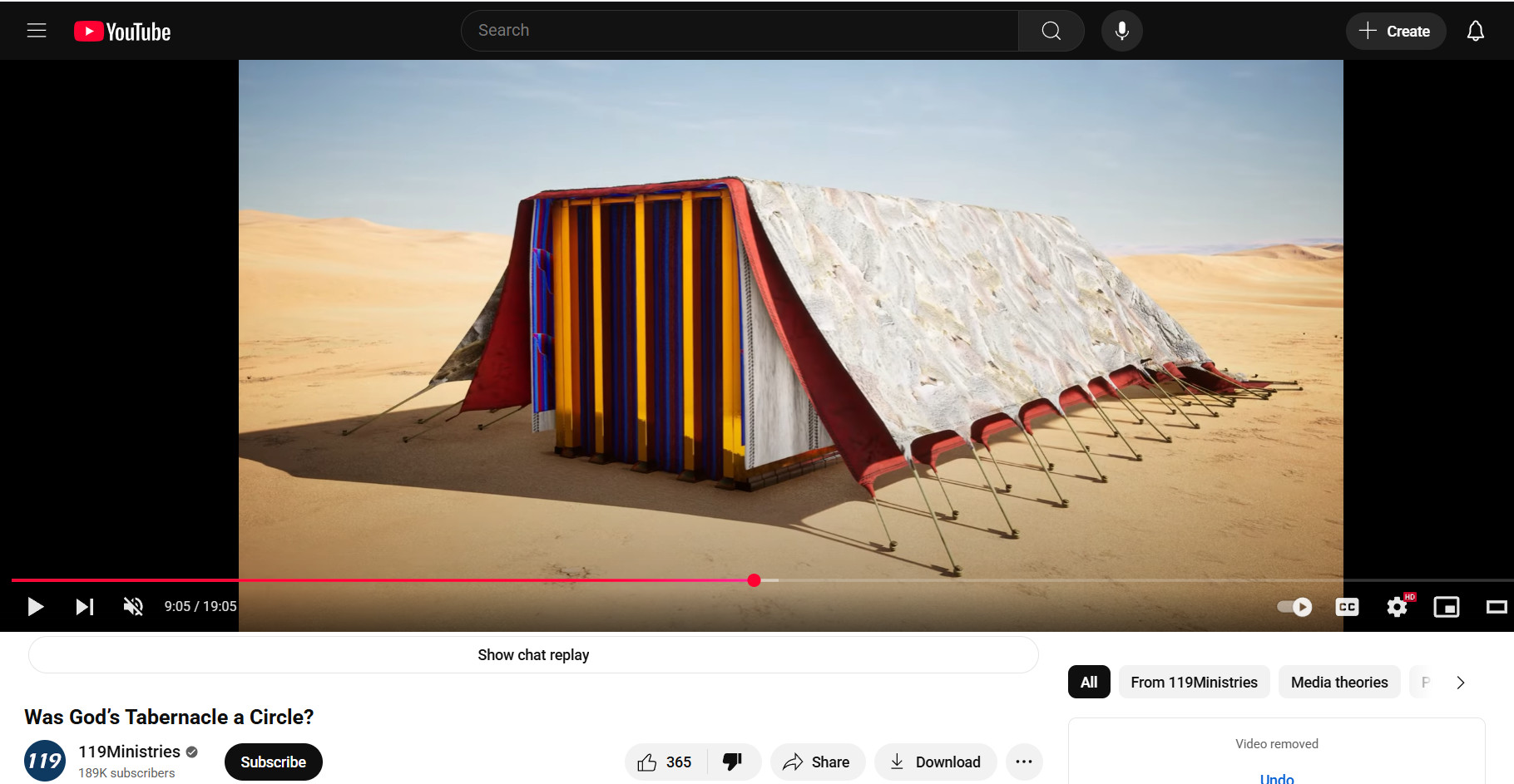Click the YouTube home logo
This screenshot has height=784, width=1514.
[x=122, y=32]
